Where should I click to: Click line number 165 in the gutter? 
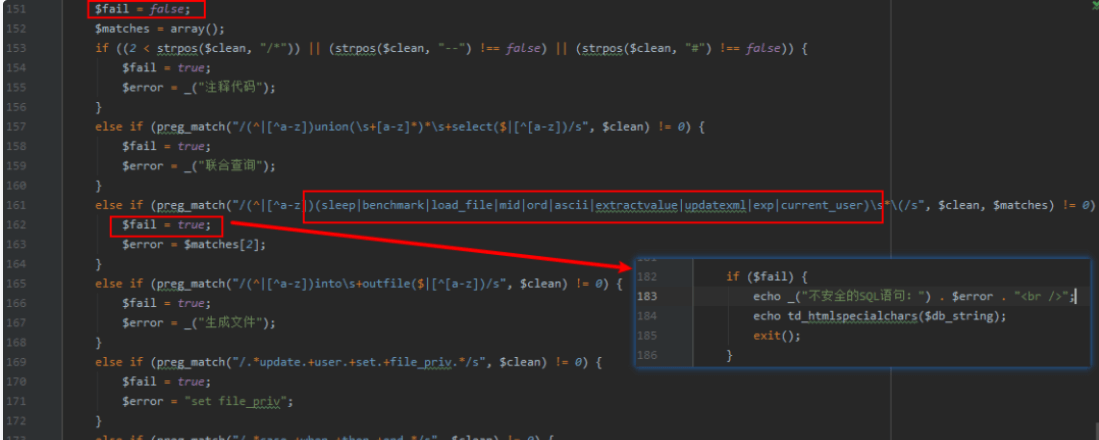16,284
